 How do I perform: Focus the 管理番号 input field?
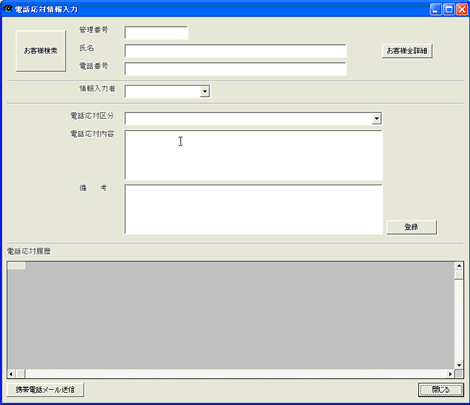(156, 33)
